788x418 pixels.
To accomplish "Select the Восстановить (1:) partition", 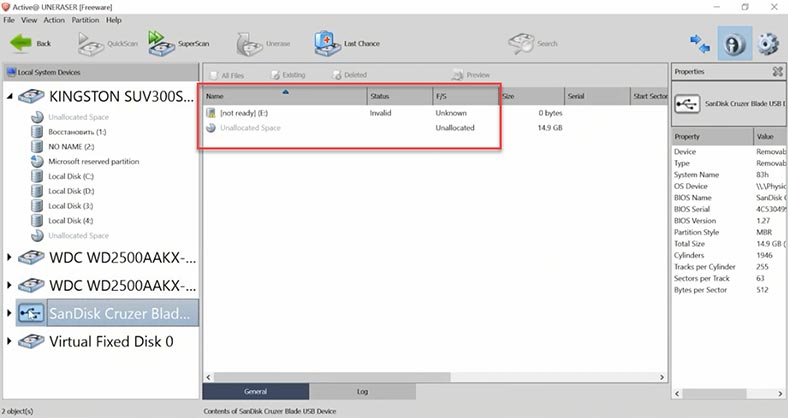I will (x=77, y=132).
